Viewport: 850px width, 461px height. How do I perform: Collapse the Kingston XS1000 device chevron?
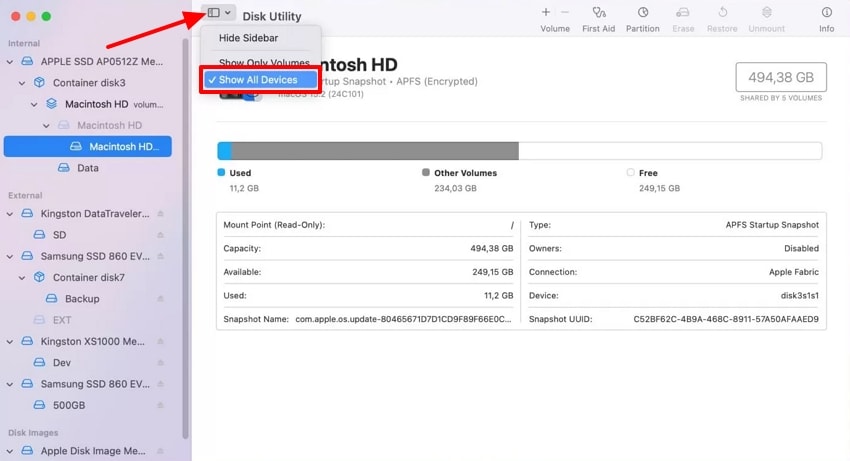pyautogui.click(x=10, y=342)
